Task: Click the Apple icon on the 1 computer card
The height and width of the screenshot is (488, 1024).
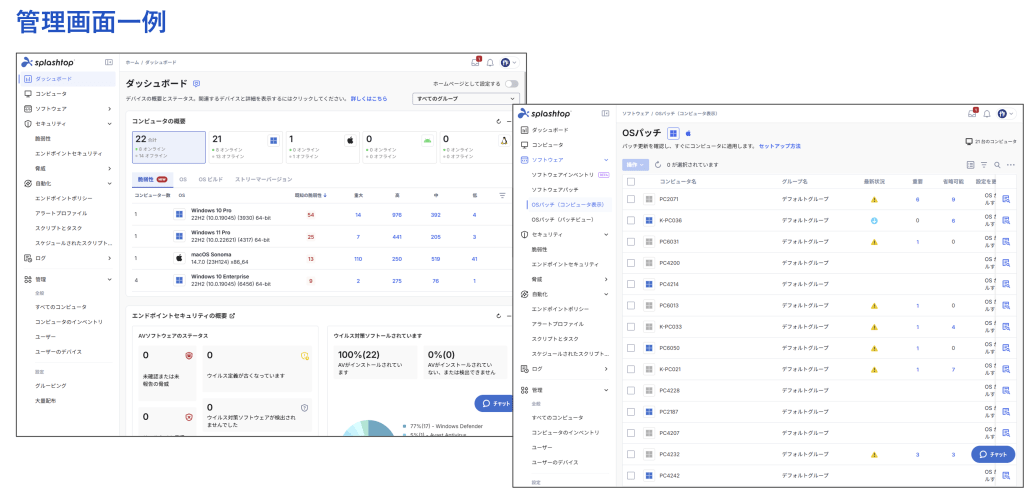Action: 349,140
